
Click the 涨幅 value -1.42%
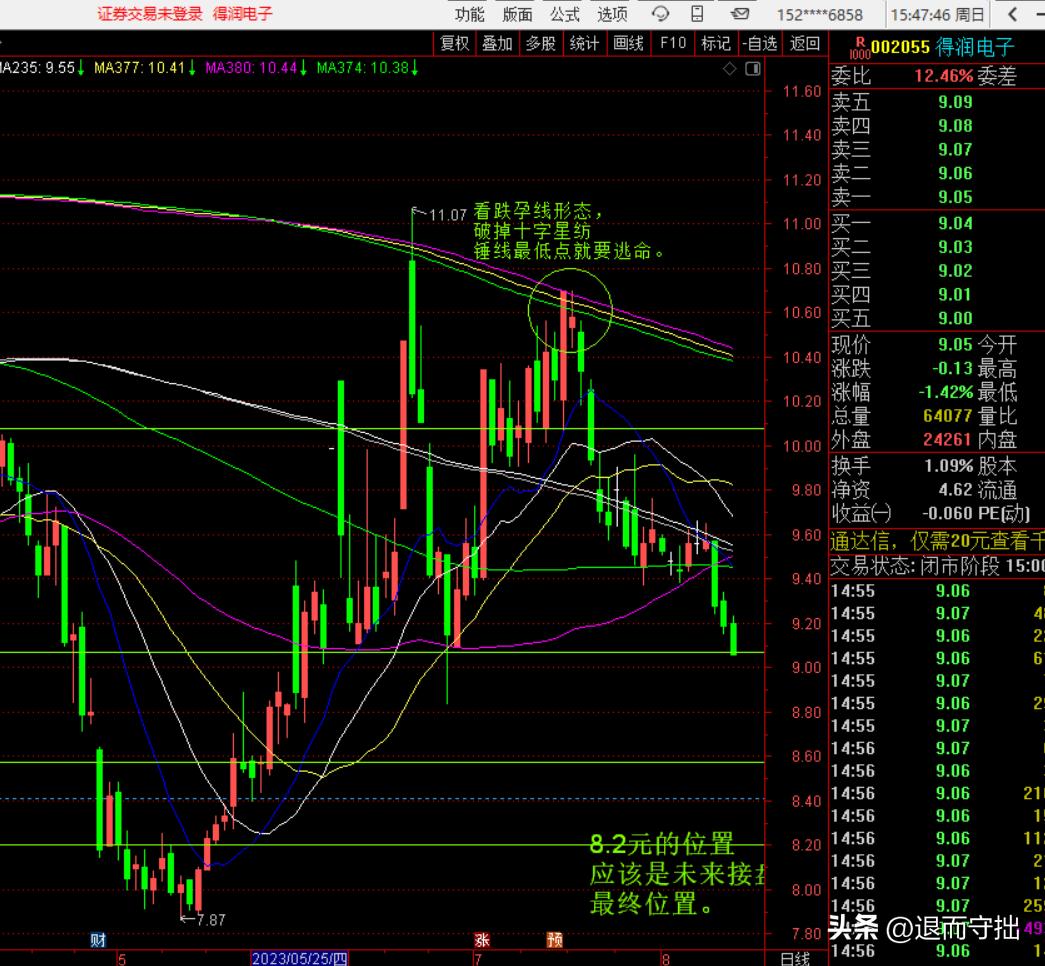pyautogui.click(x=946, y=392)
